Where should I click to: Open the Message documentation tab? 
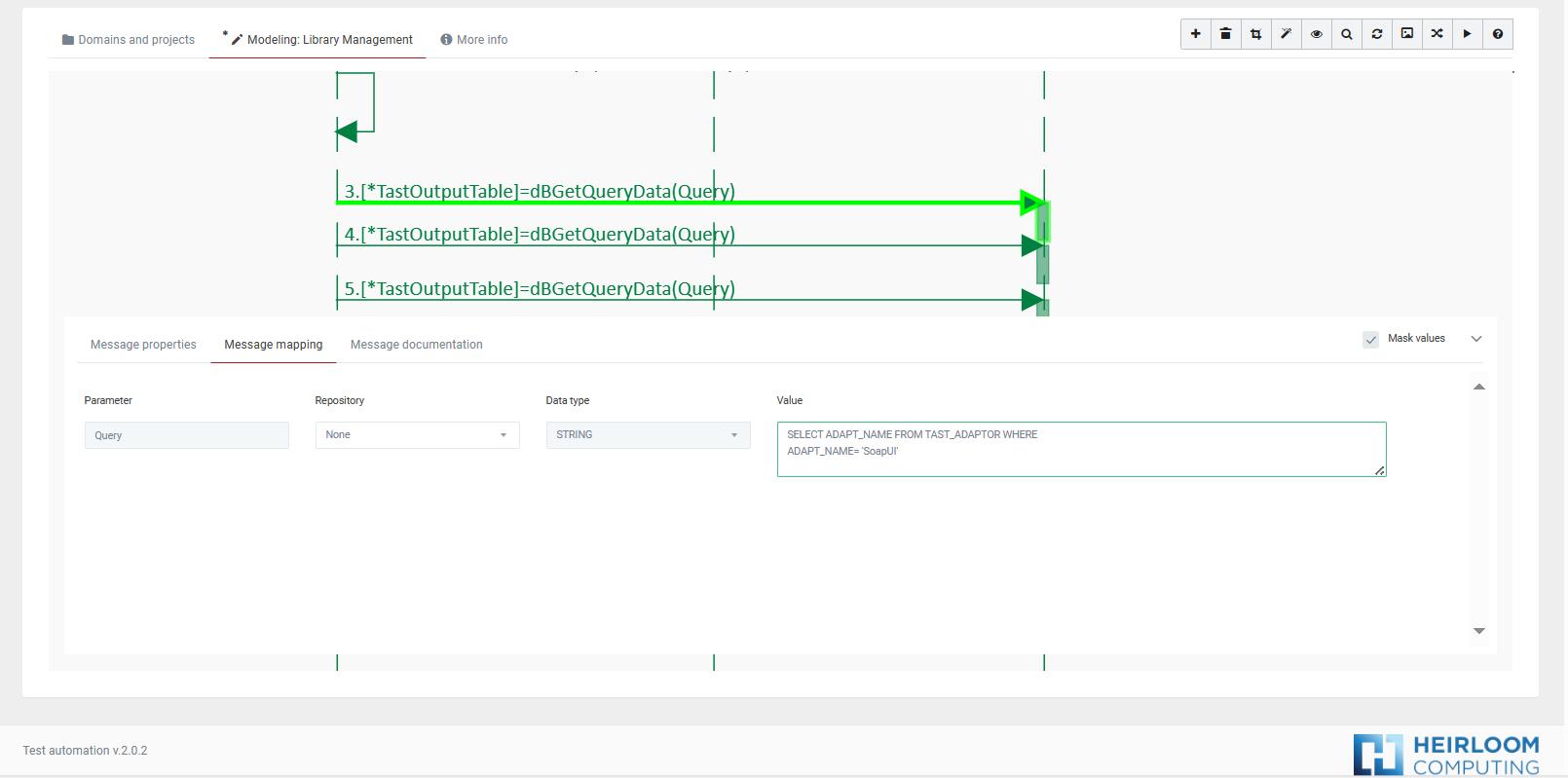416,345
